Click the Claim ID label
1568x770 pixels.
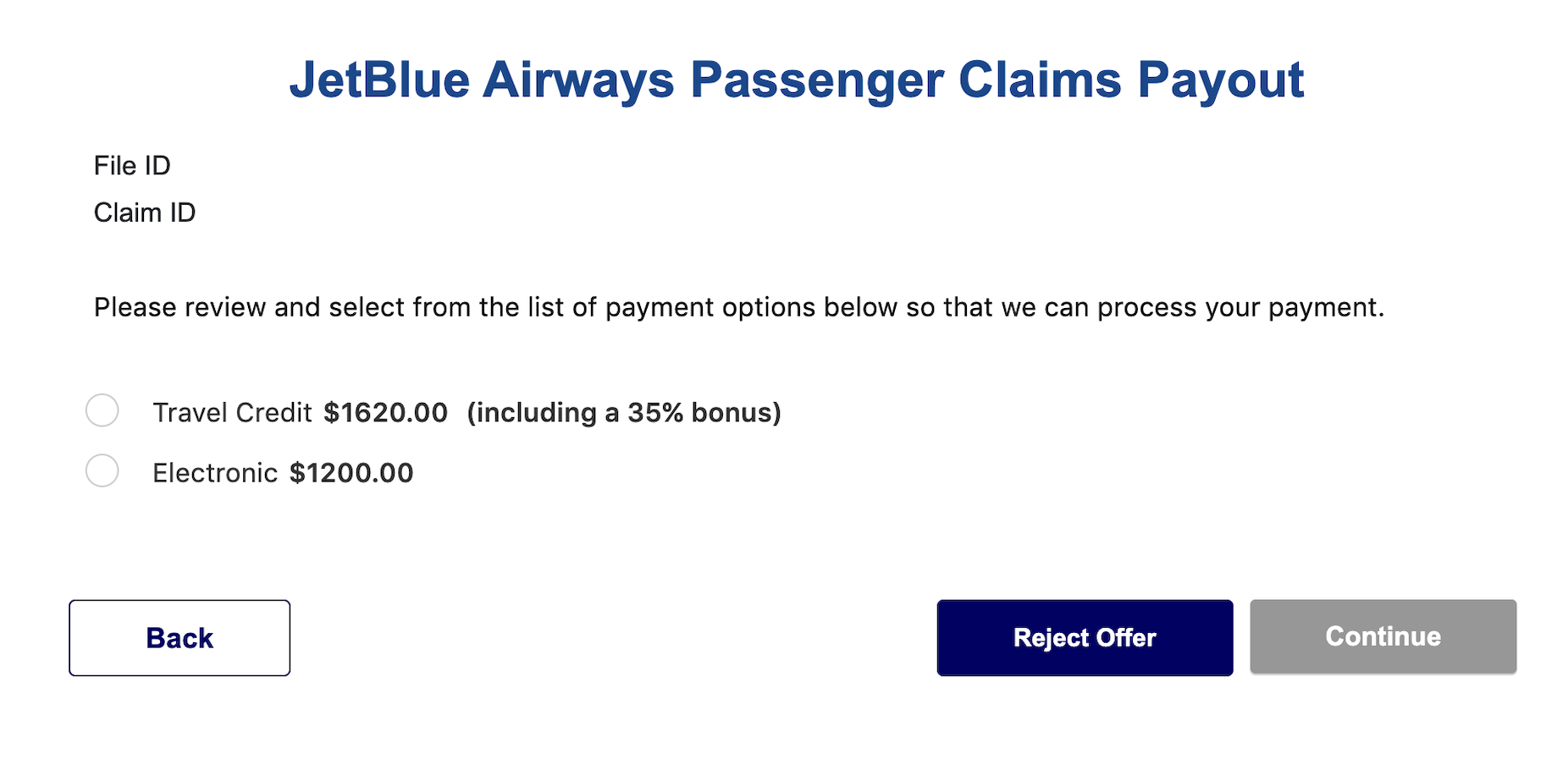coord(145,212)
